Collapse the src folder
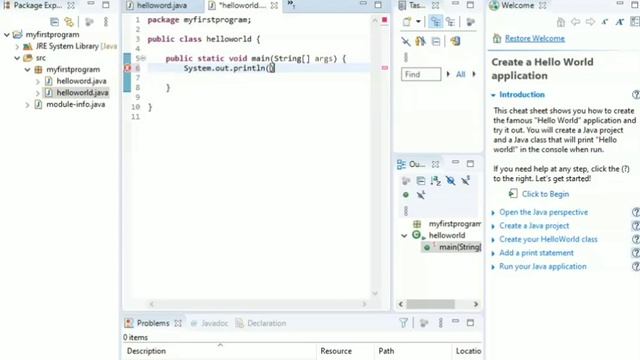640x360 pixels. (17, 58)
